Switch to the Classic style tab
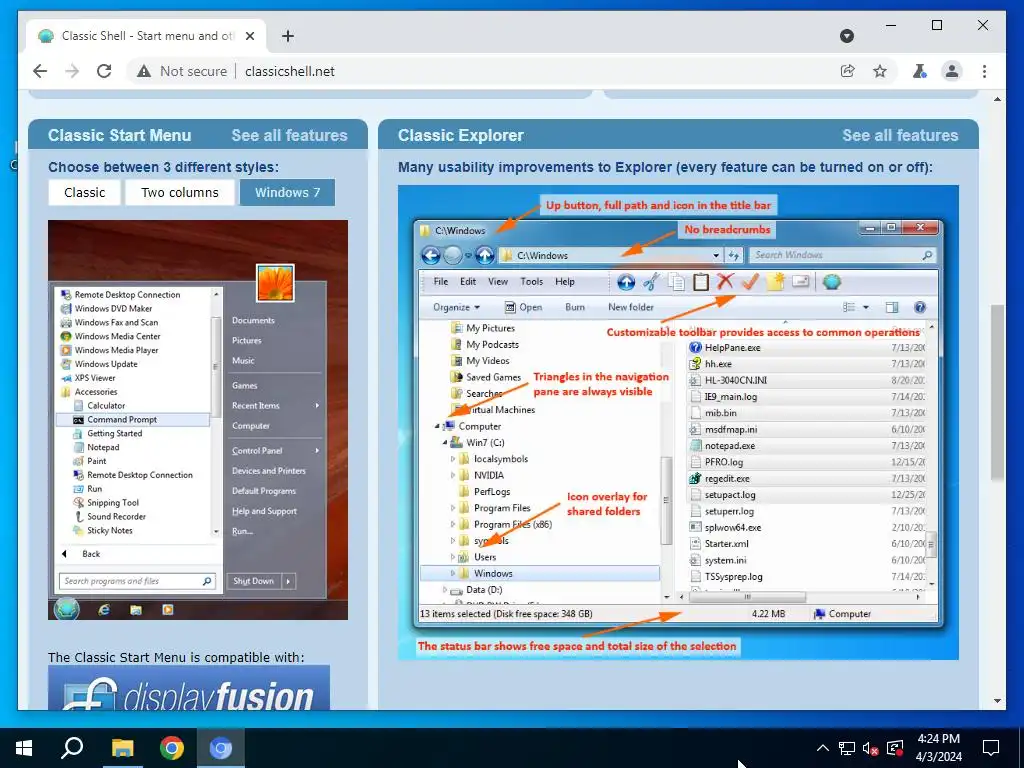Viewport: 1024px width, 768px height. coord(84,193)
